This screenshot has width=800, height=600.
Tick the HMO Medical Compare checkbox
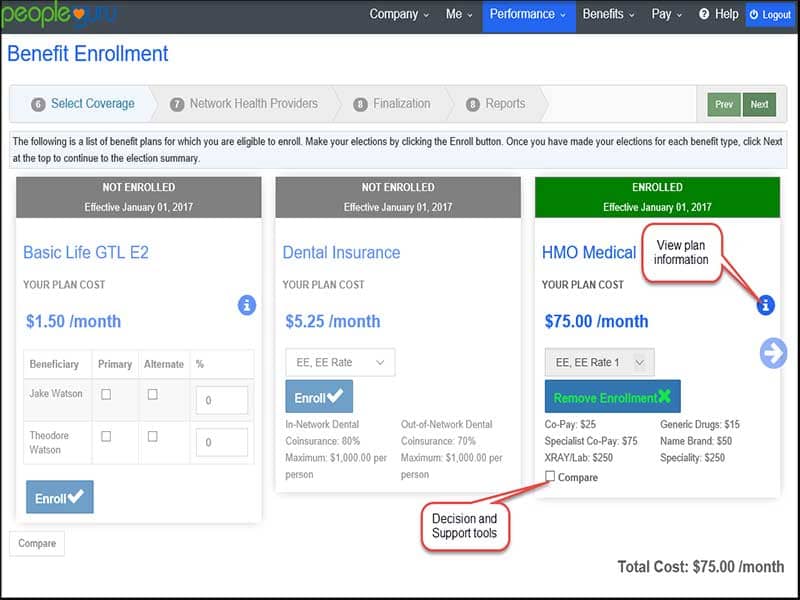tap(551, 477)
